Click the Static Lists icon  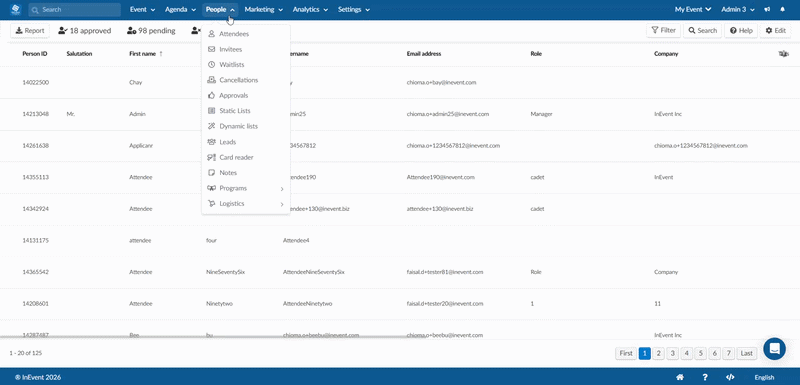211,111
